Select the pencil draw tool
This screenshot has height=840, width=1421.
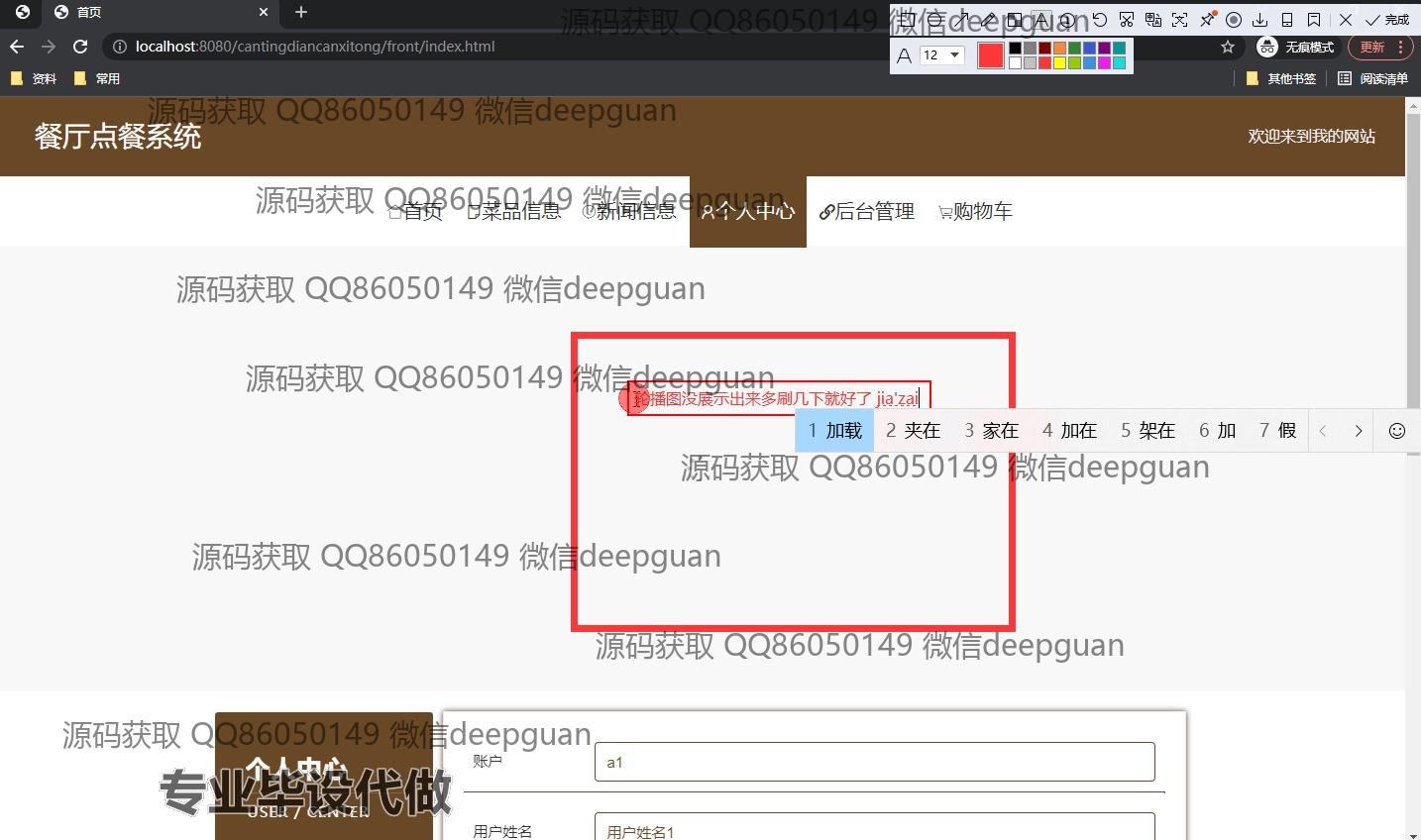pos(989,20)
